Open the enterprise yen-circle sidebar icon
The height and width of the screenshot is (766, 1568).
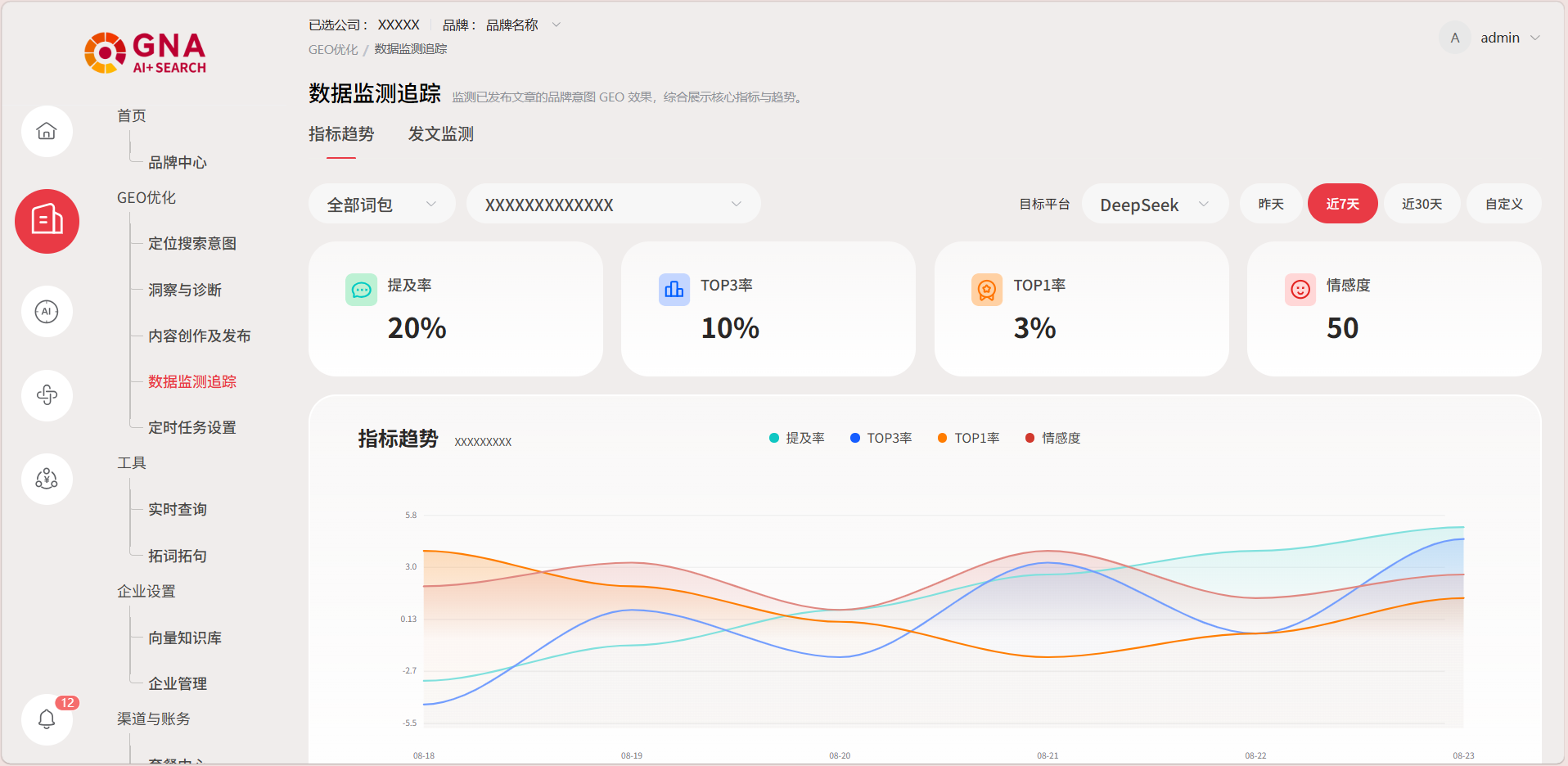point(47,479)
